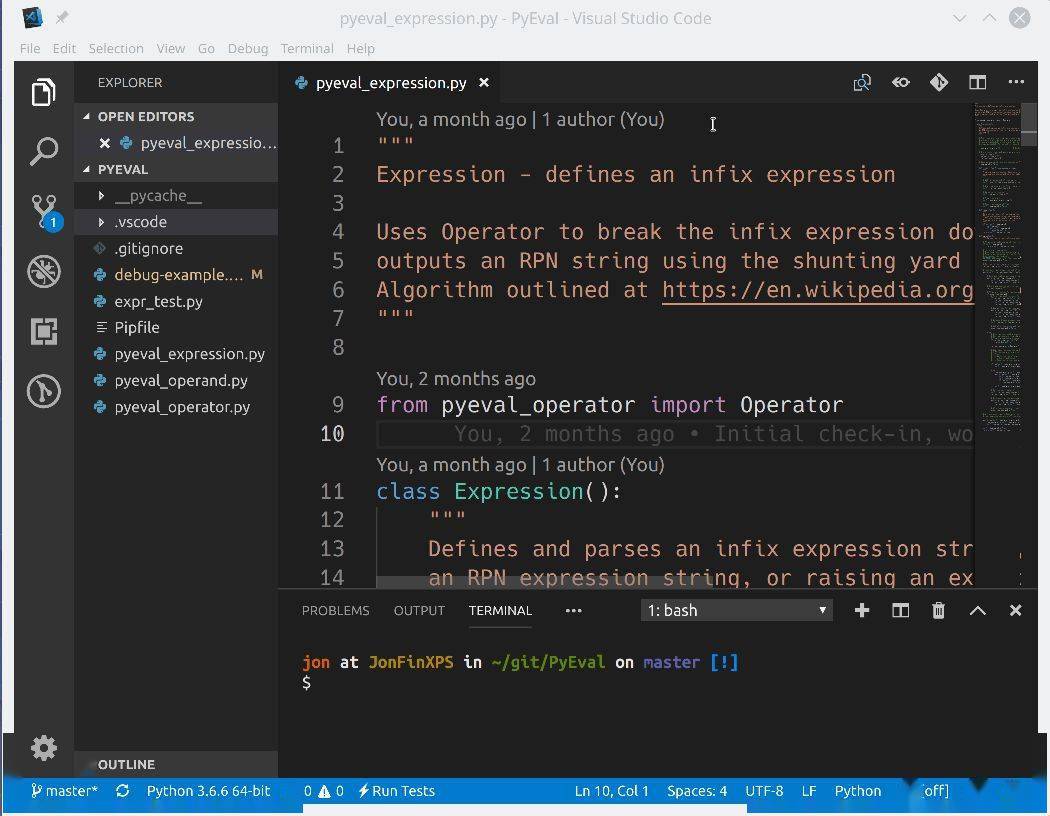
Task: Collapse the OPEN EDITORS section
Action: (x=145, y=116)
